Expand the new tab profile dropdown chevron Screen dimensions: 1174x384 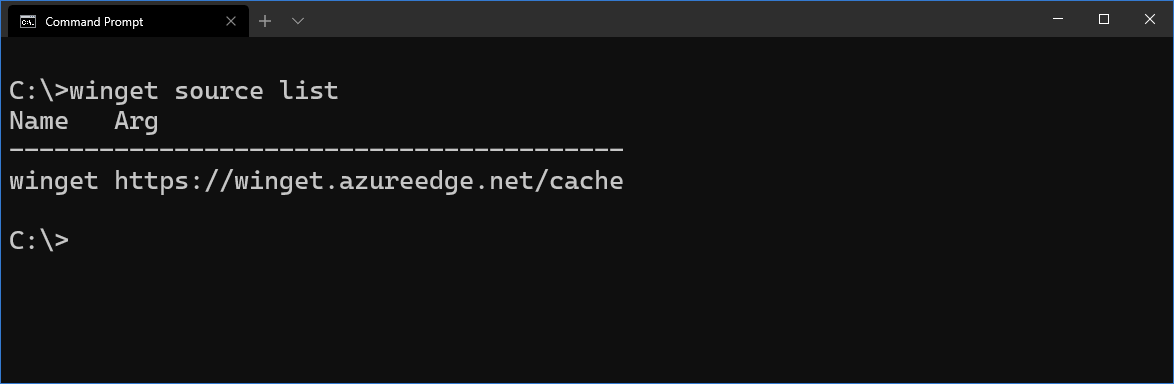[298, 21]
